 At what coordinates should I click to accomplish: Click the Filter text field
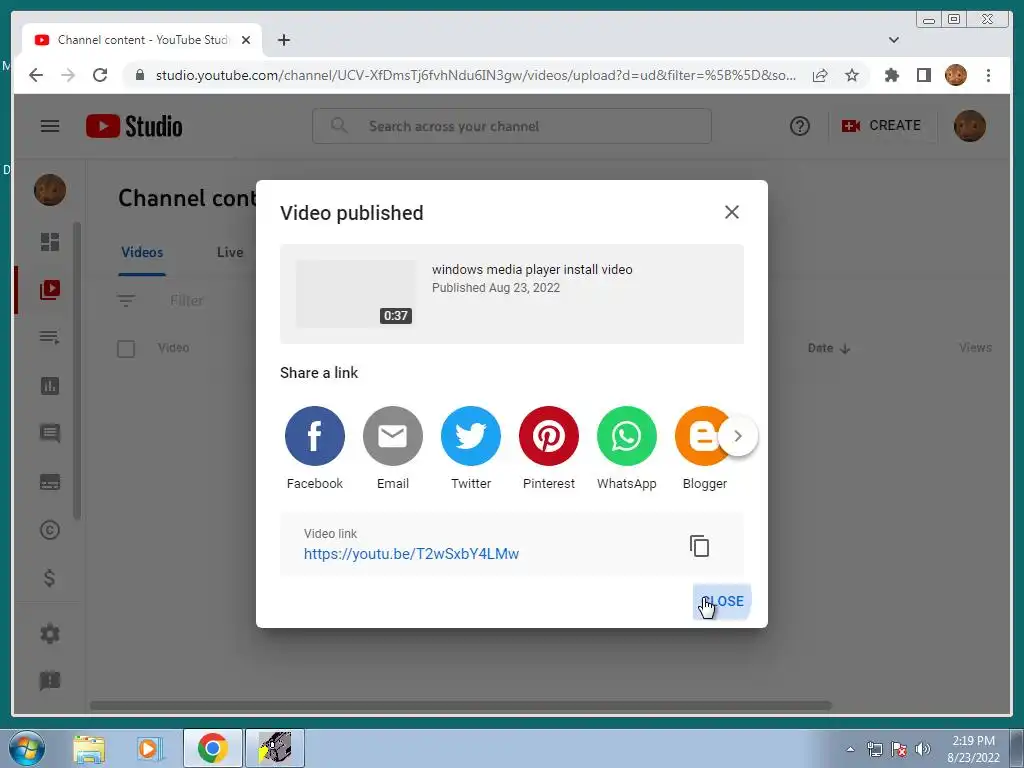(x=187, y=300)
